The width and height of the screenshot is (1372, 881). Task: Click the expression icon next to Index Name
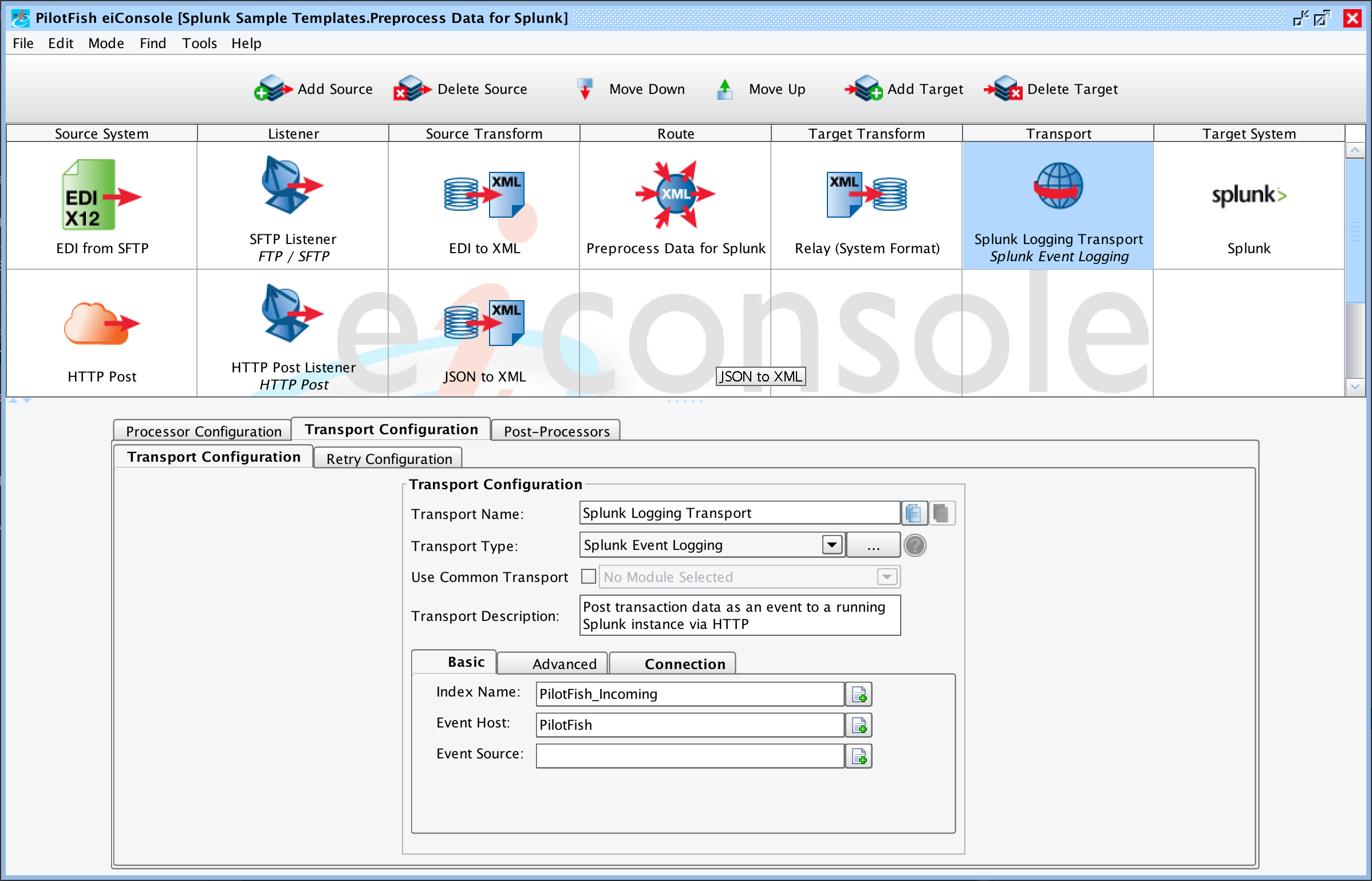click(859, 694)
